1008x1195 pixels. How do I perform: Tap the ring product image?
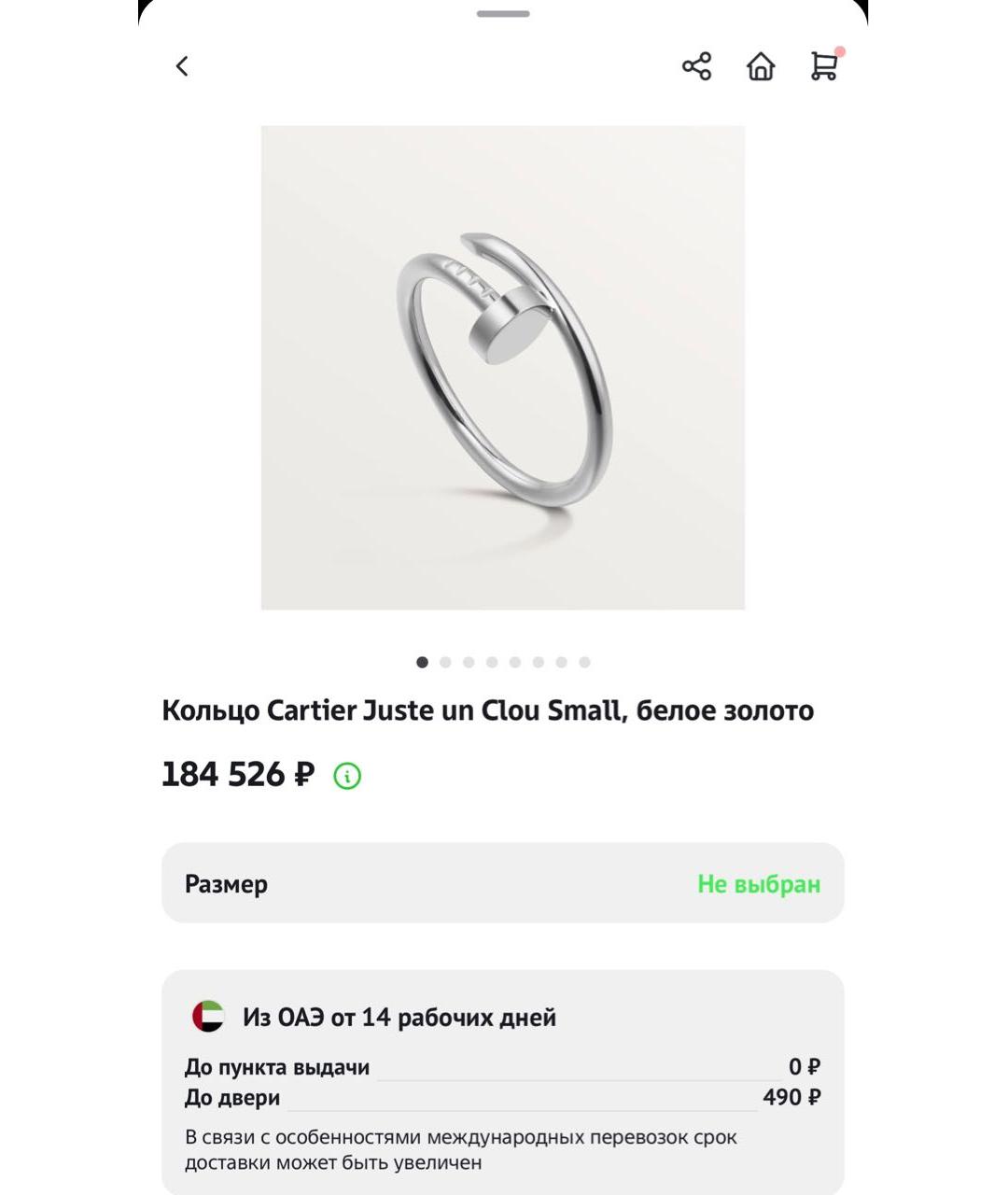pyautogui.click(x=503, y=367)
